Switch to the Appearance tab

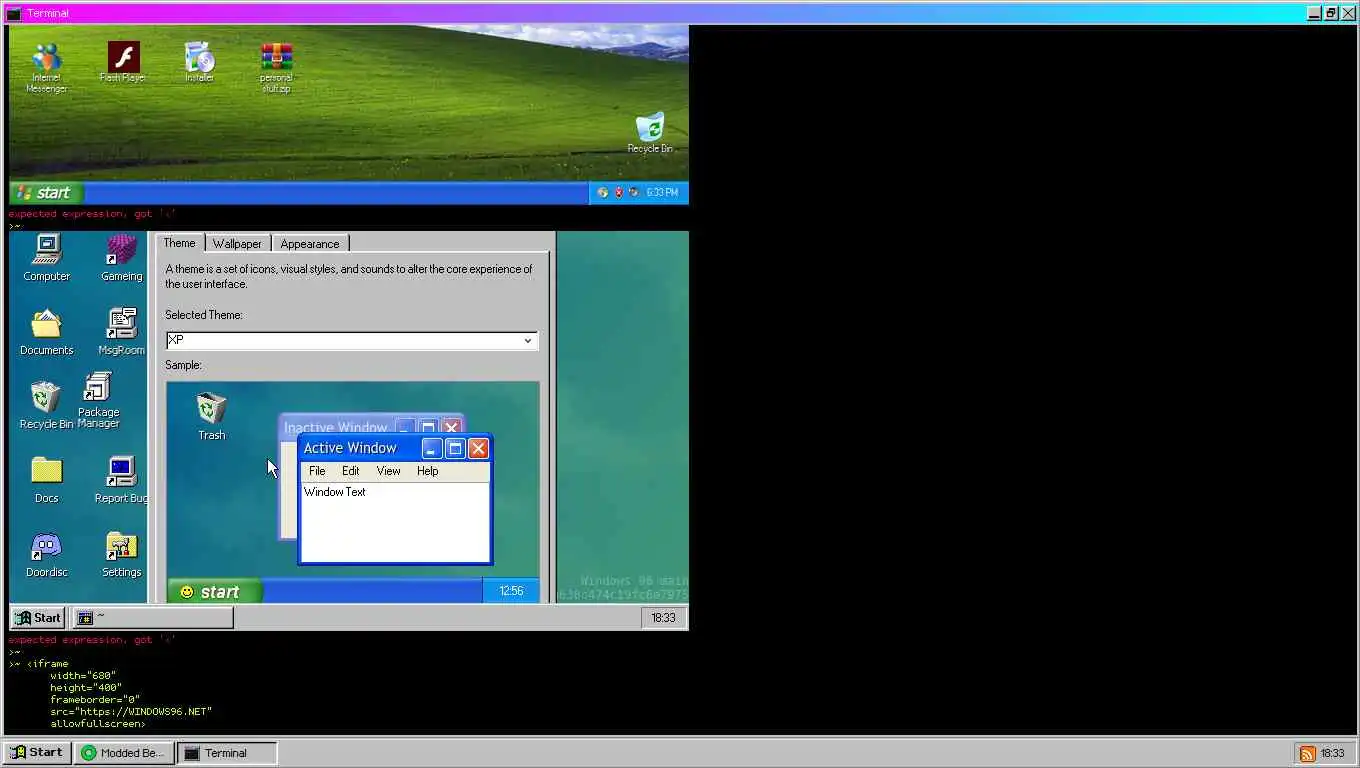coord(310,244)
